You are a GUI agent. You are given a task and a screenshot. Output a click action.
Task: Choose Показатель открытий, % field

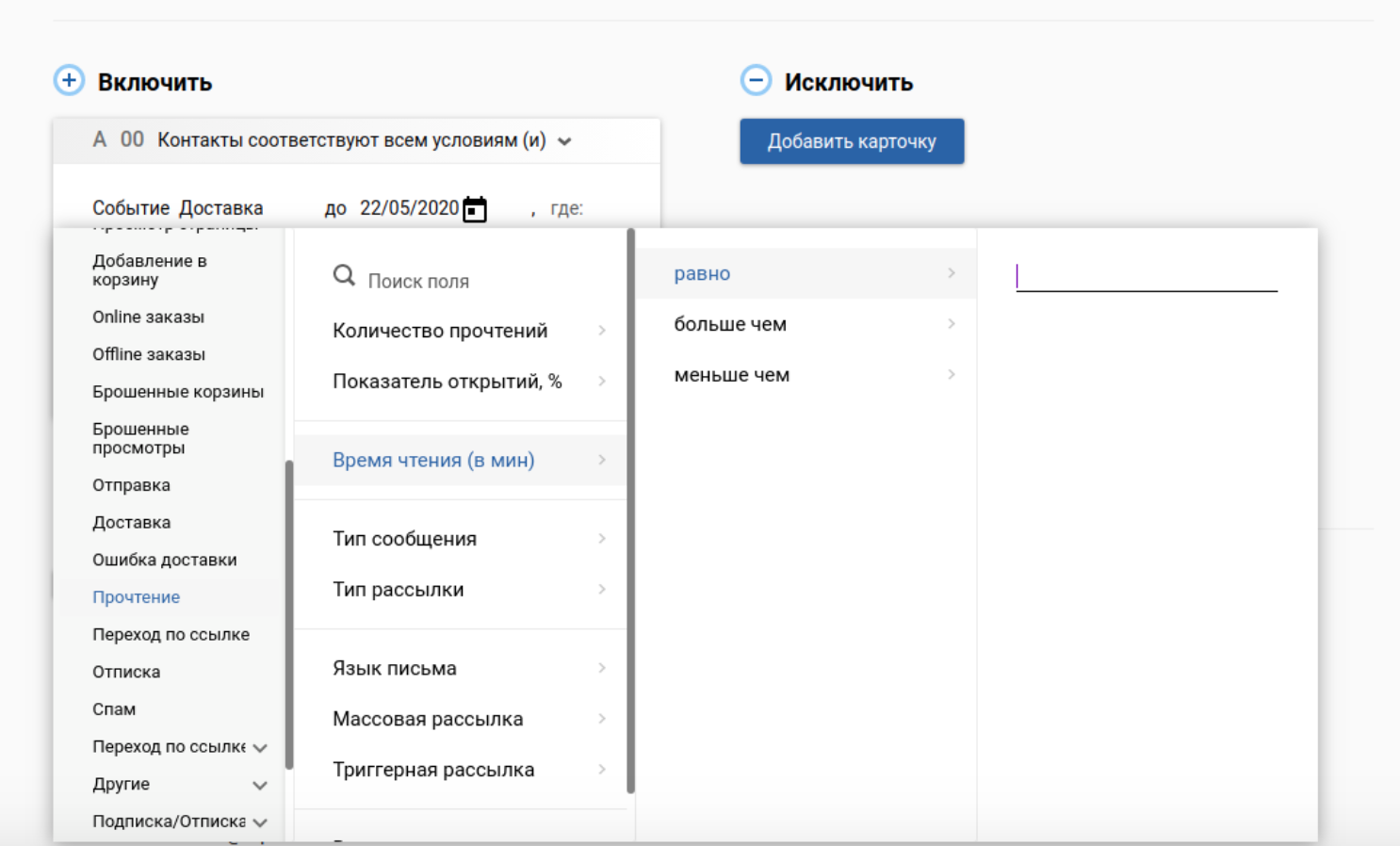click(x=447, y=382)
